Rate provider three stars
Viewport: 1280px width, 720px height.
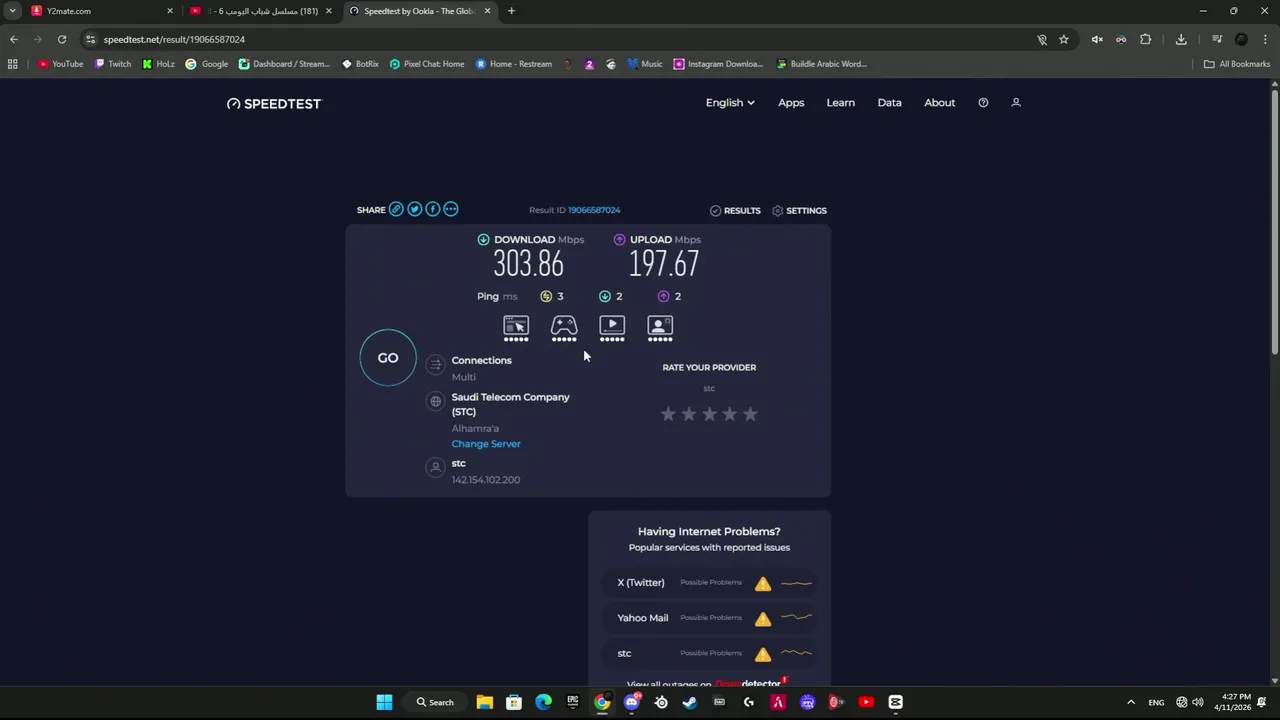click(709, 414)
